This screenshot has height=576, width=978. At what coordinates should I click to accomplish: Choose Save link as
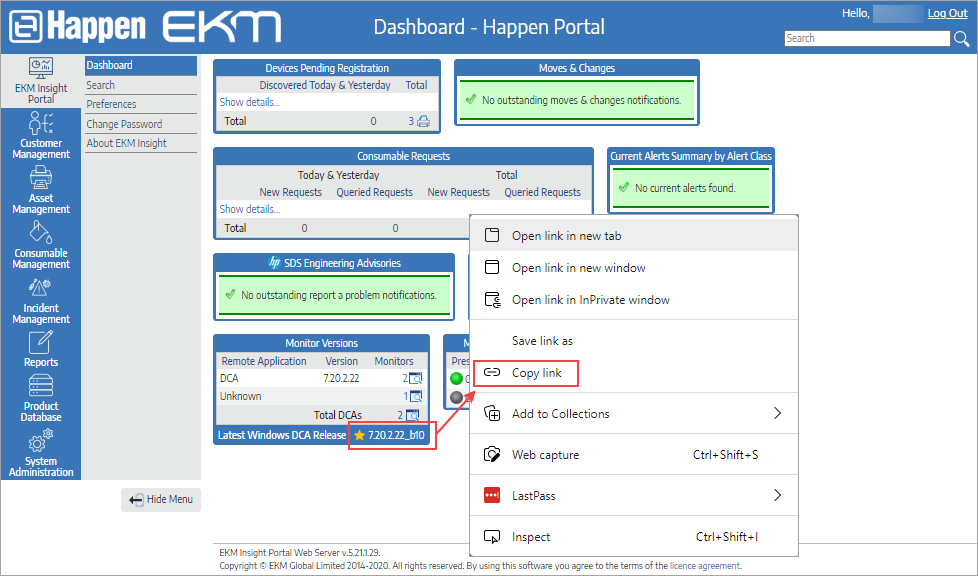(634, 341)
